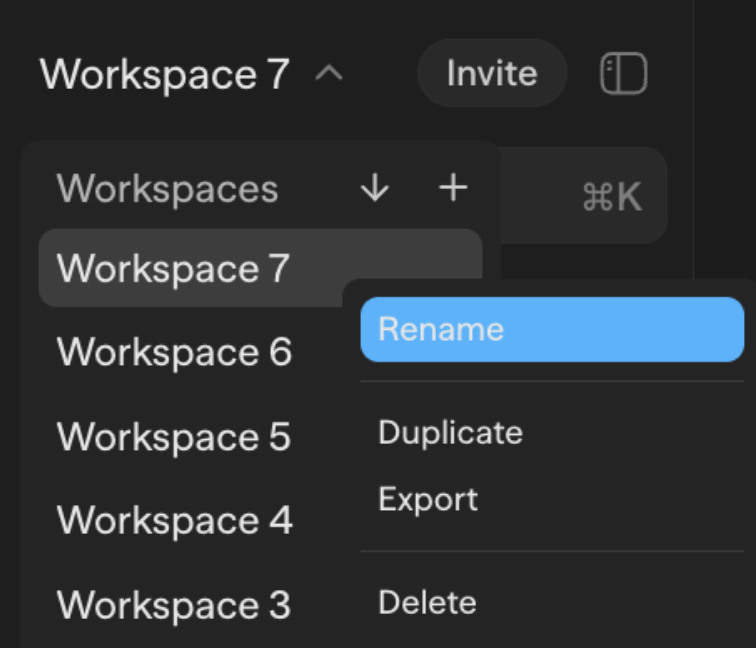This screenshot has width=756, height=648.
Task: Switch to Workspace 5
Action: 174,437
